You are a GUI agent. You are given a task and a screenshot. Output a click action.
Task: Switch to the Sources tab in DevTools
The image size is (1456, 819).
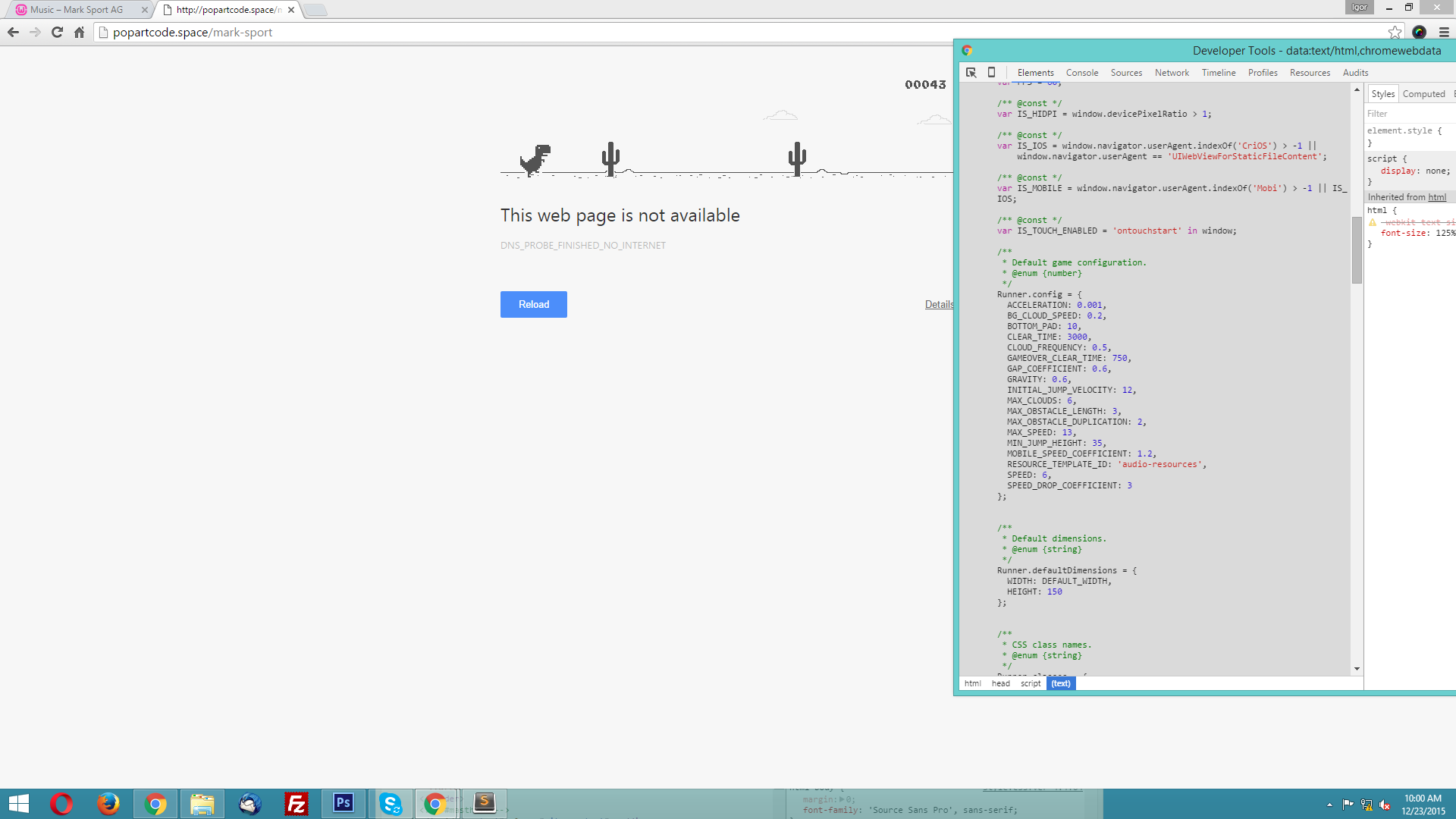click(x=1126, y=73)
